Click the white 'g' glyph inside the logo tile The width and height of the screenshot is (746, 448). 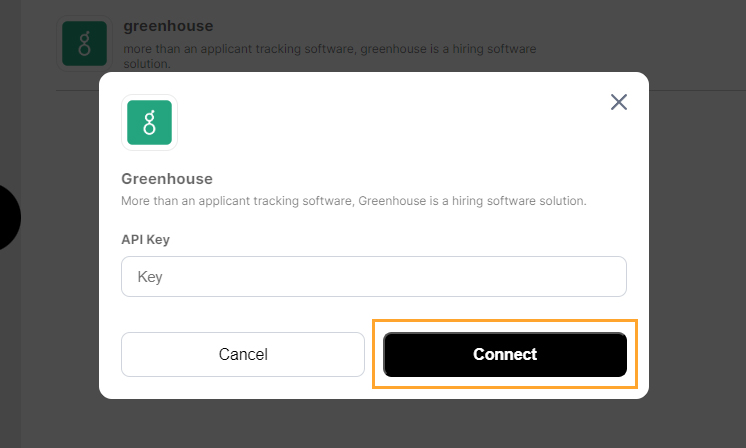[149, 123]
